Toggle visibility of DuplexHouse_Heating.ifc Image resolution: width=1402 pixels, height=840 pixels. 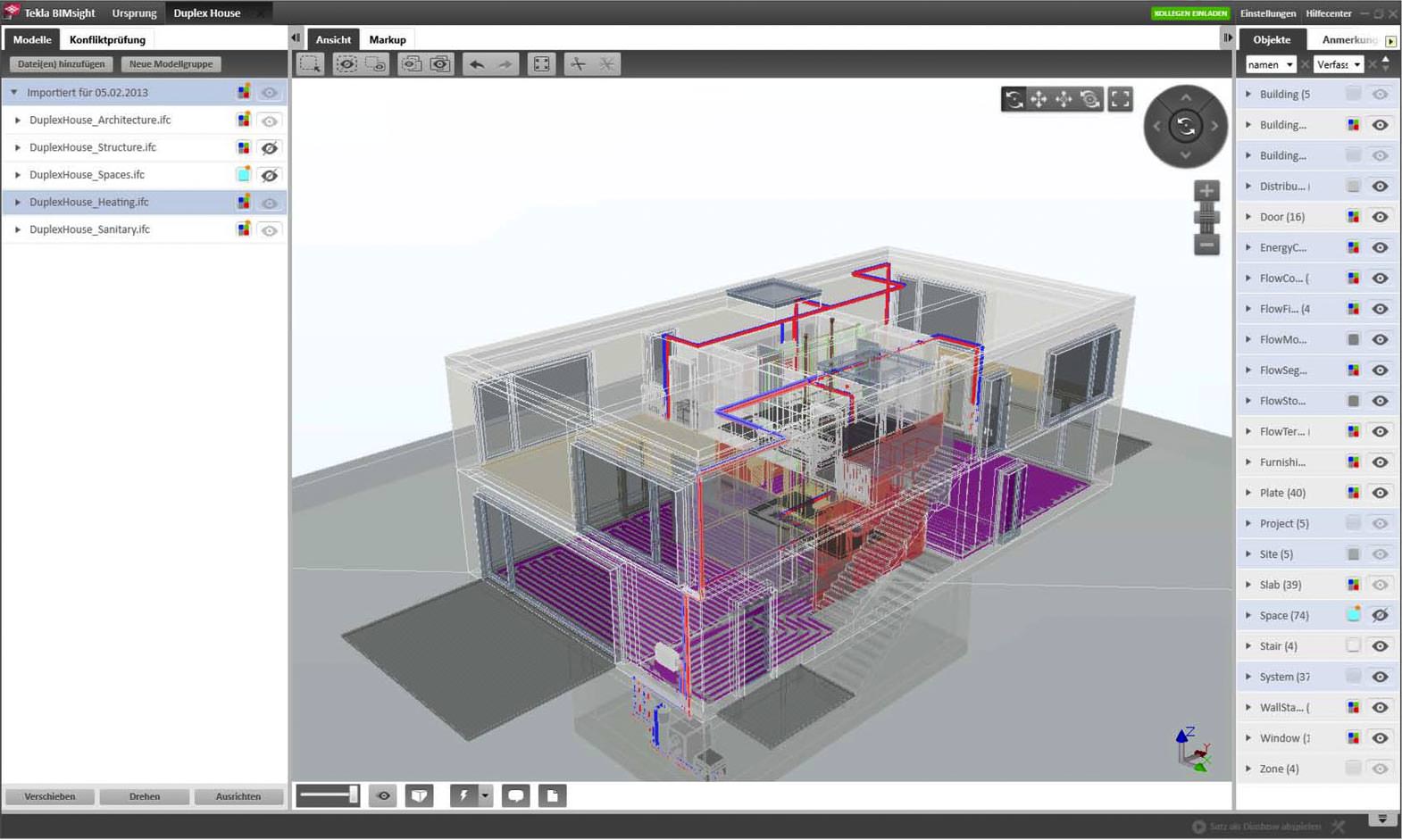pos(269,204)
